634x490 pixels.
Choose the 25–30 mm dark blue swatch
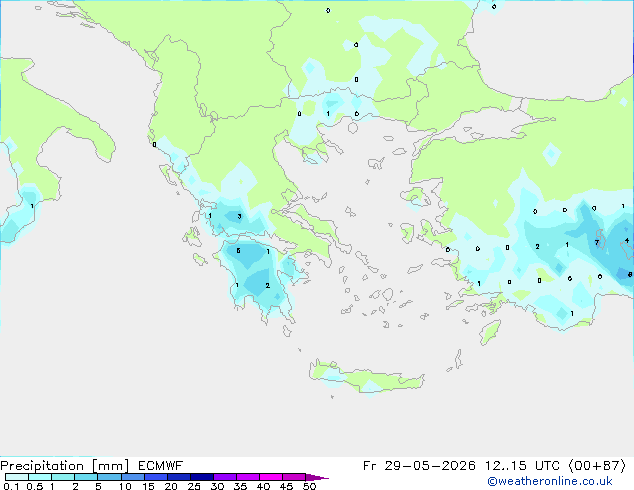(x=201, y=477)
